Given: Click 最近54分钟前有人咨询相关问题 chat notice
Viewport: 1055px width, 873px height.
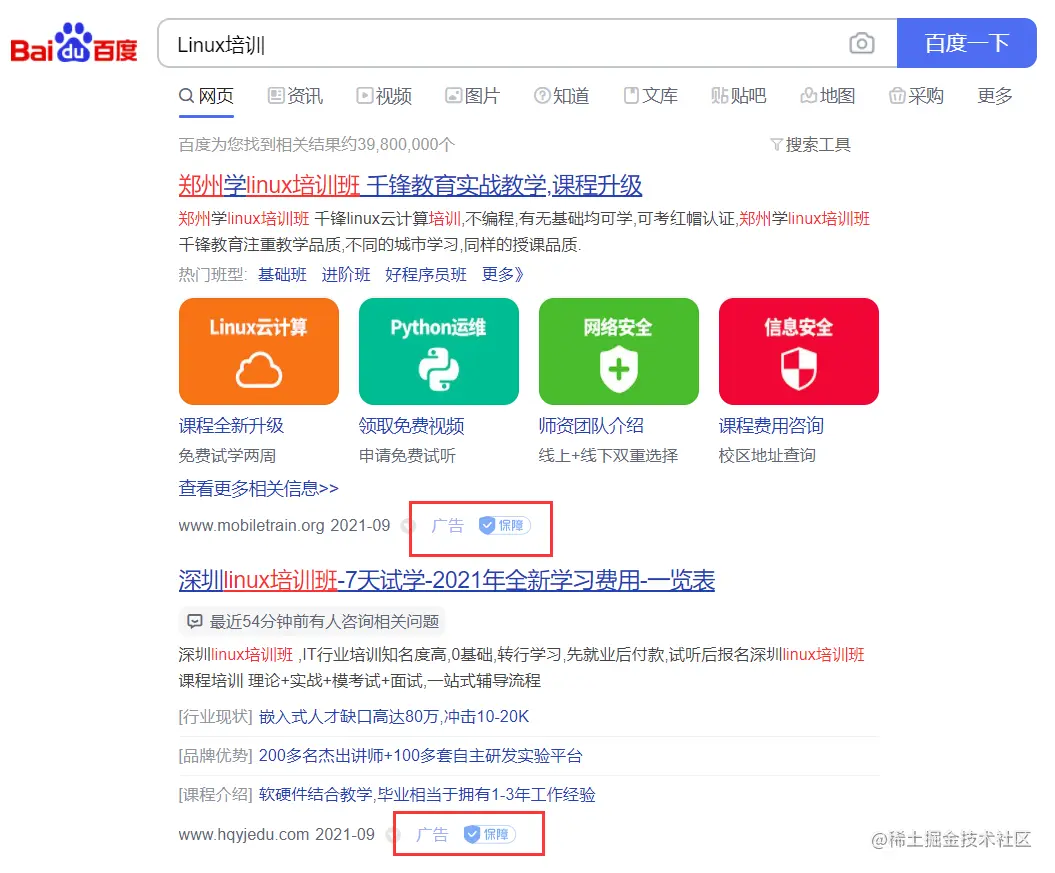Looking at the screenshot, I should coord(313,621).
